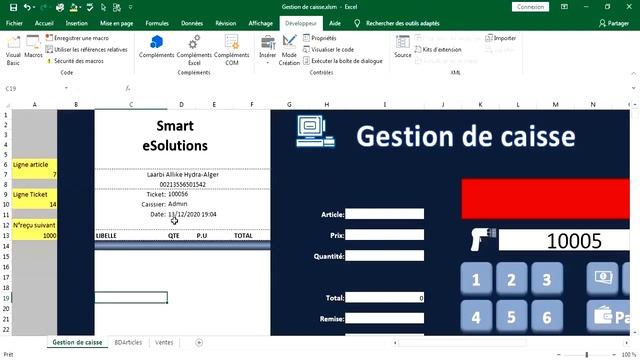Switch to the Révision tab

tap(226, 23)
